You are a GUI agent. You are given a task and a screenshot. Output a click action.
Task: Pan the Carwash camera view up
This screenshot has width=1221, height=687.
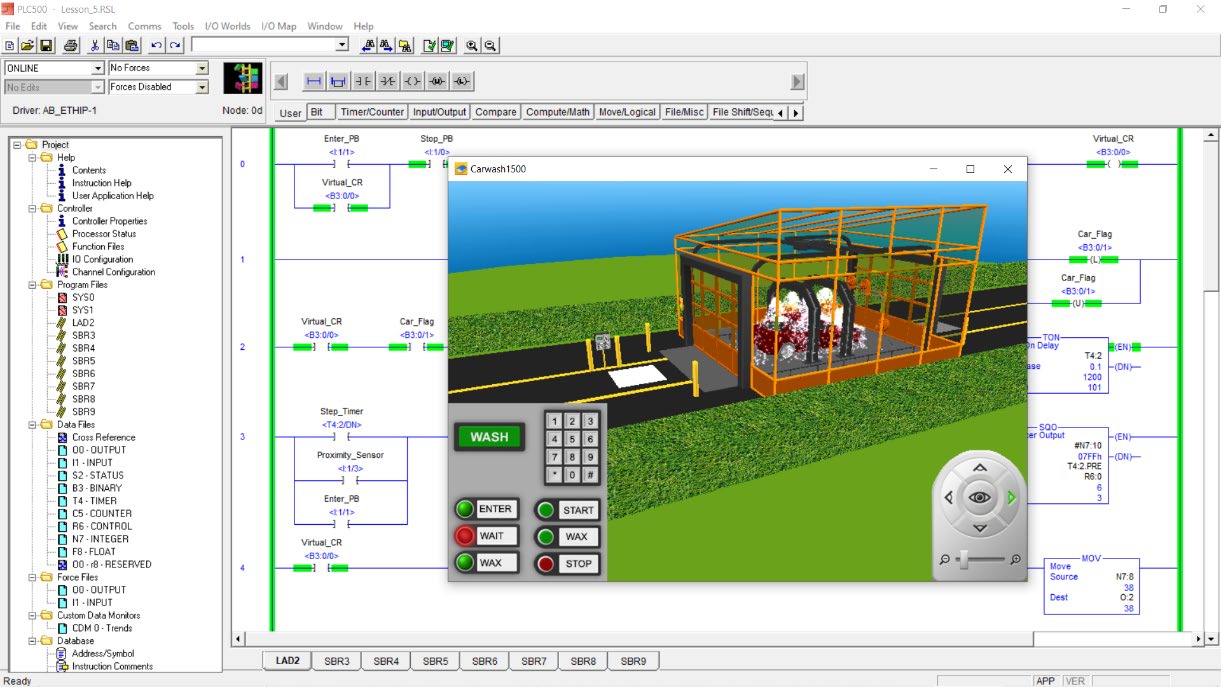[980, 467]
